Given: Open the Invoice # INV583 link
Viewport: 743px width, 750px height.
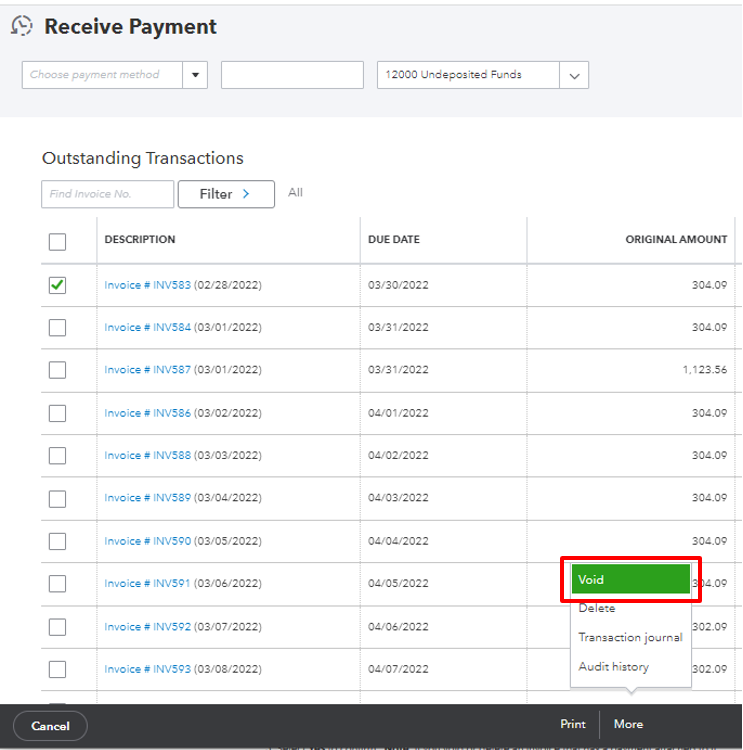Looking at the screenshot, I should click(147, 285).
